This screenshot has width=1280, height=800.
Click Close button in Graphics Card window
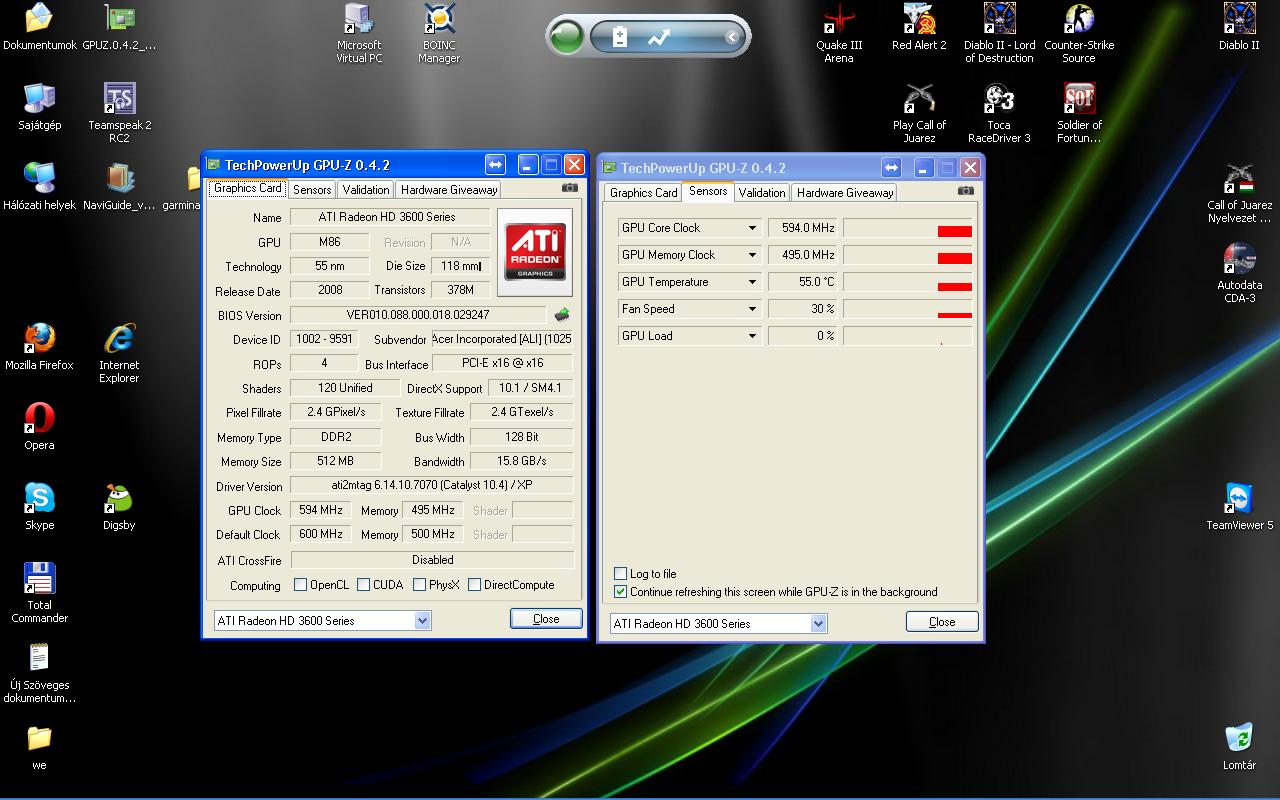(x=546, y=619)
